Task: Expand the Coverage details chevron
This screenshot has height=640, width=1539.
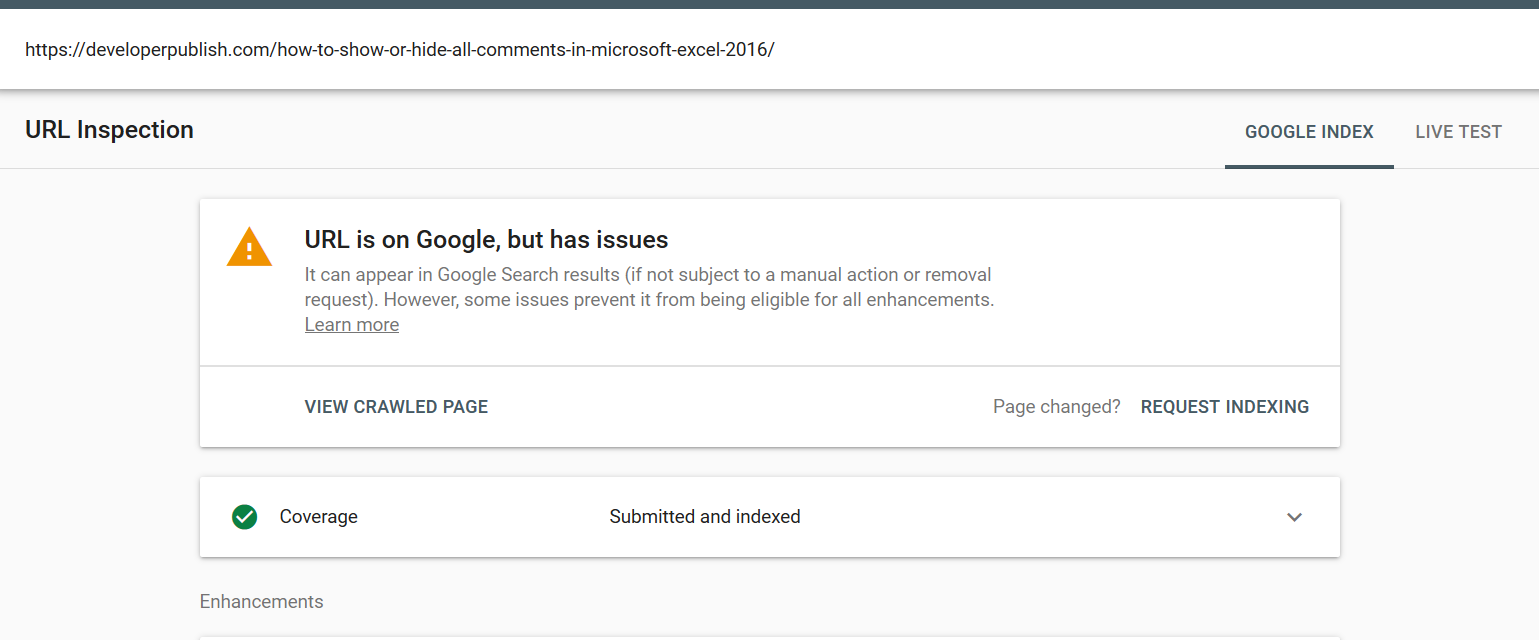Action: [x=1294, y=517]
